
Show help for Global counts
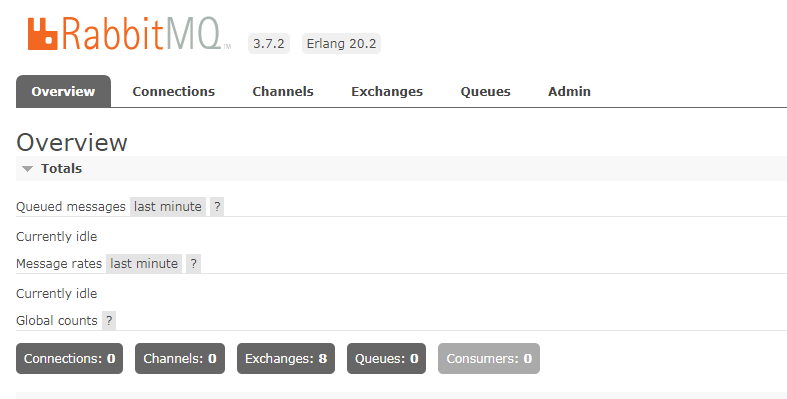(x=109, y=320)
